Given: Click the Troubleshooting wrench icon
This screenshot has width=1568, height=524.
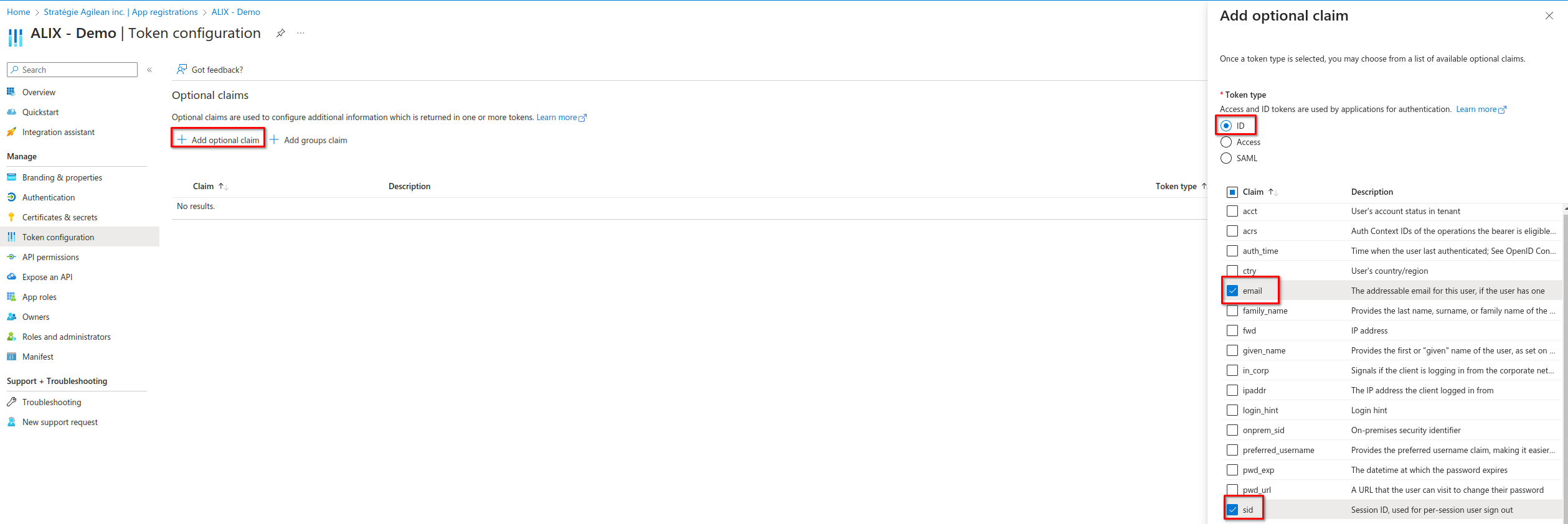Looking at the screenshot, I should tap(11, 402).
